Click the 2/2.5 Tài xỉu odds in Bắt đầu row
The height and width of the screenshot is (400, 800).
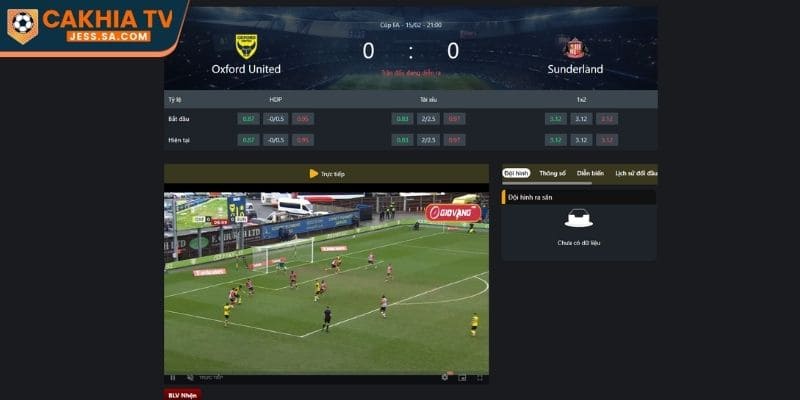428,119
